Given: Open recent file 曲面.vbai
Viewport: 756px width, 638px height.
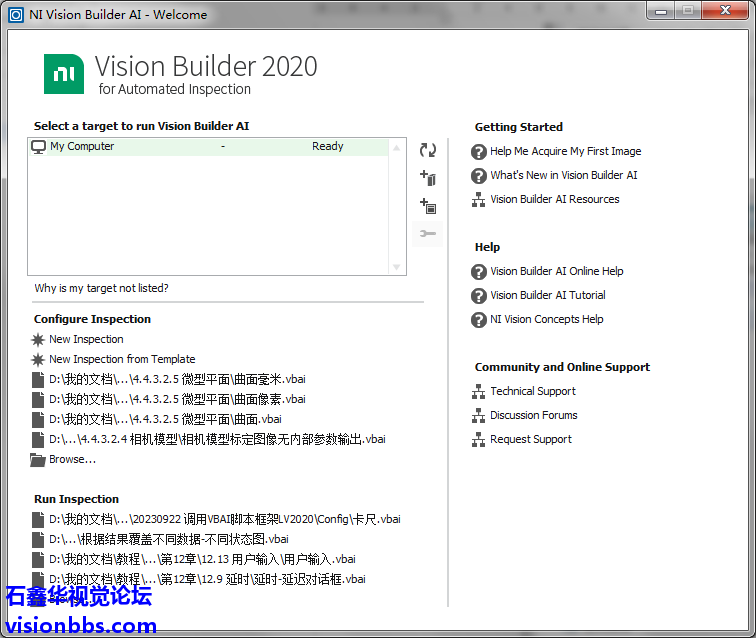Looking at the screenshot, I should click(165, 419).
